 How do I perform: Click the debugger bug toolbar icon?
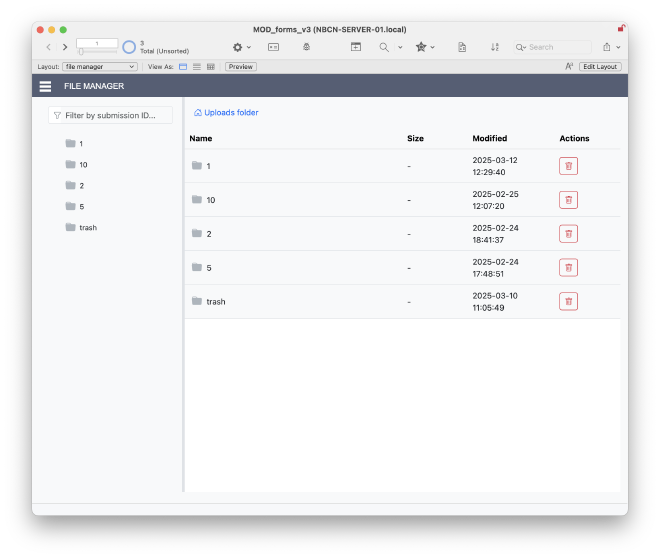pos(306,47)
